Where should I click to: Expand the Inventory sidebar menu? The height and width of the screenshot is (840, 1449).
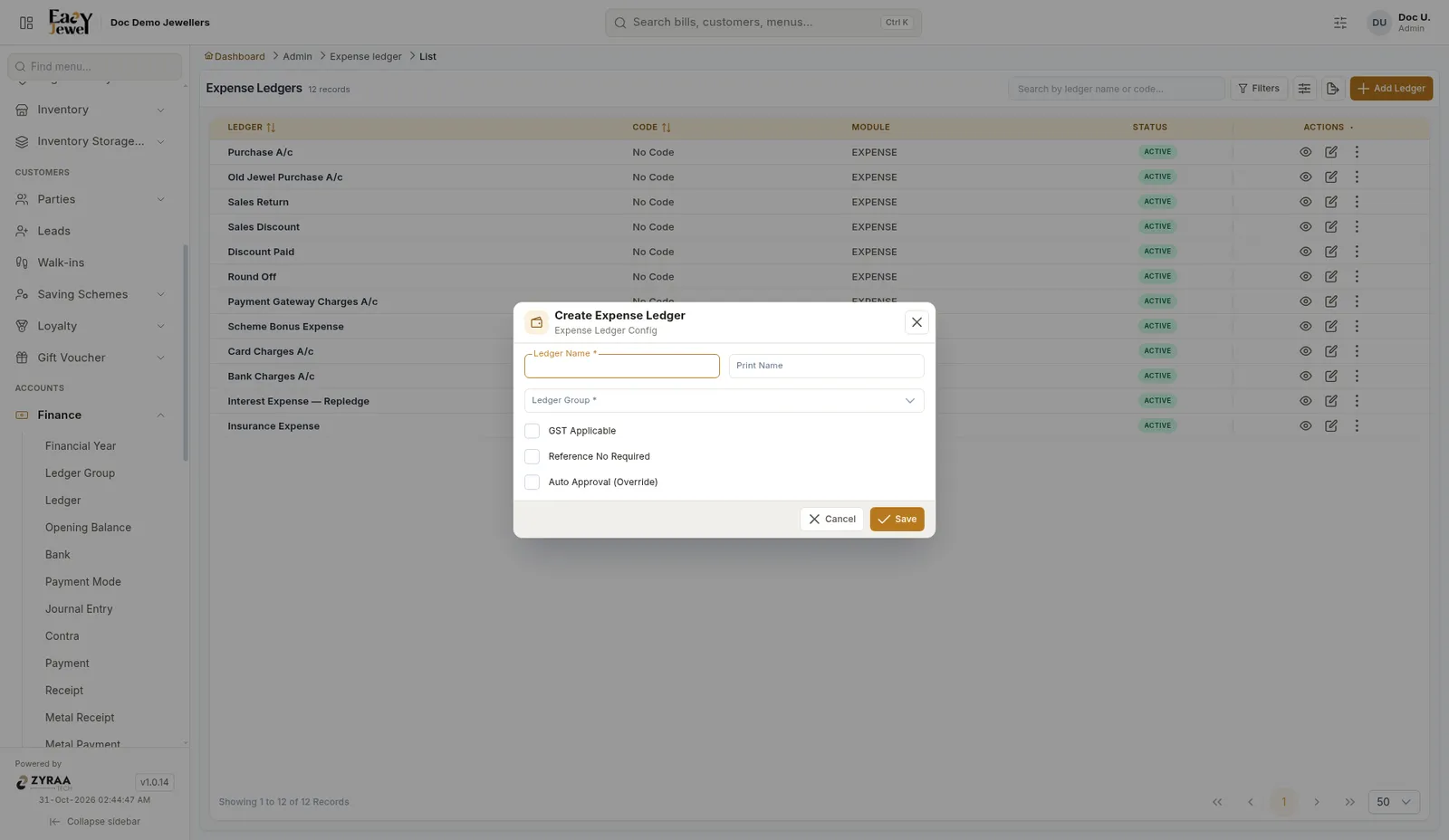point(91,110)
